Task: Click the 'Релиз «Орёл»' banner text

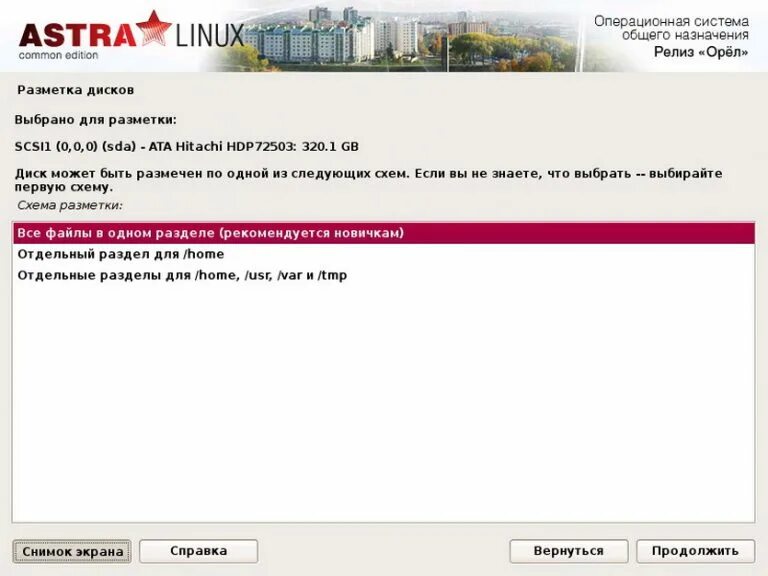Action: point(701,52)
